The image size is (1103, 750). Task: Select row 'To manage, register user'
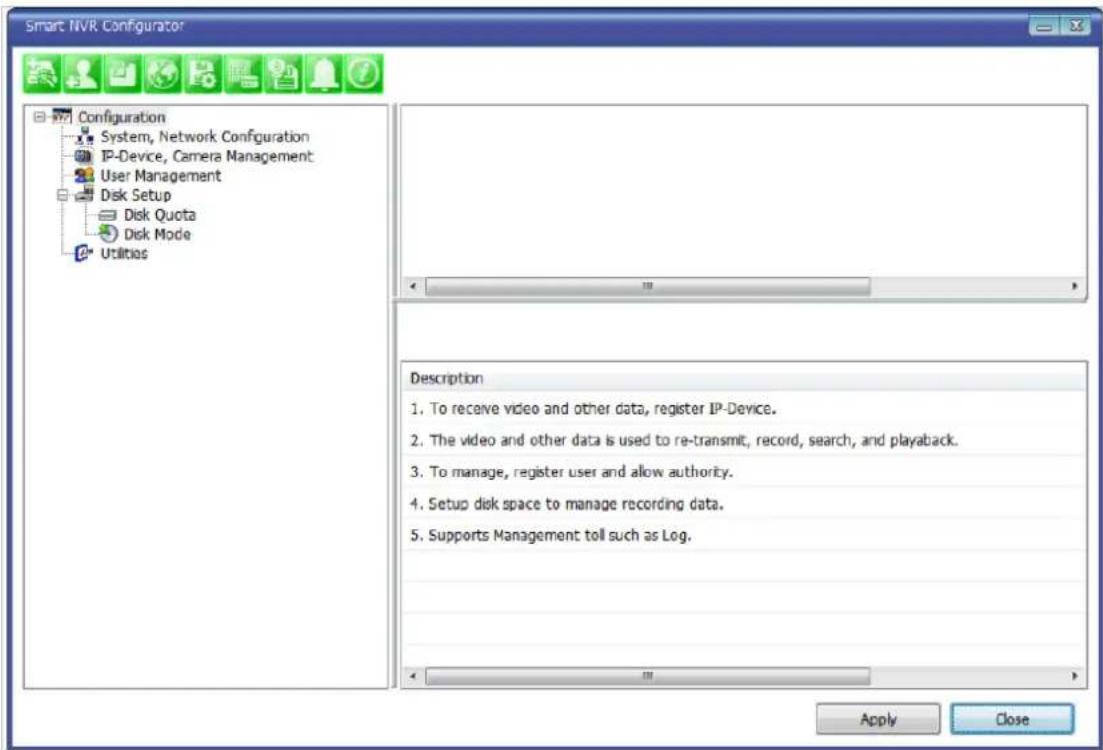(x=744, y=471)
